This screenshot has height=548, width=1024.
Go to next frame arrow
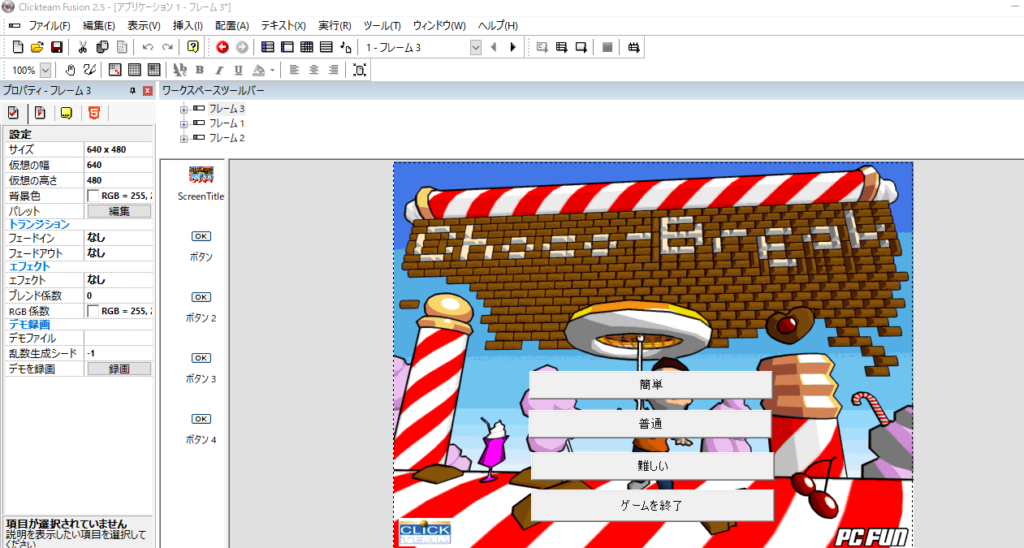513,47
